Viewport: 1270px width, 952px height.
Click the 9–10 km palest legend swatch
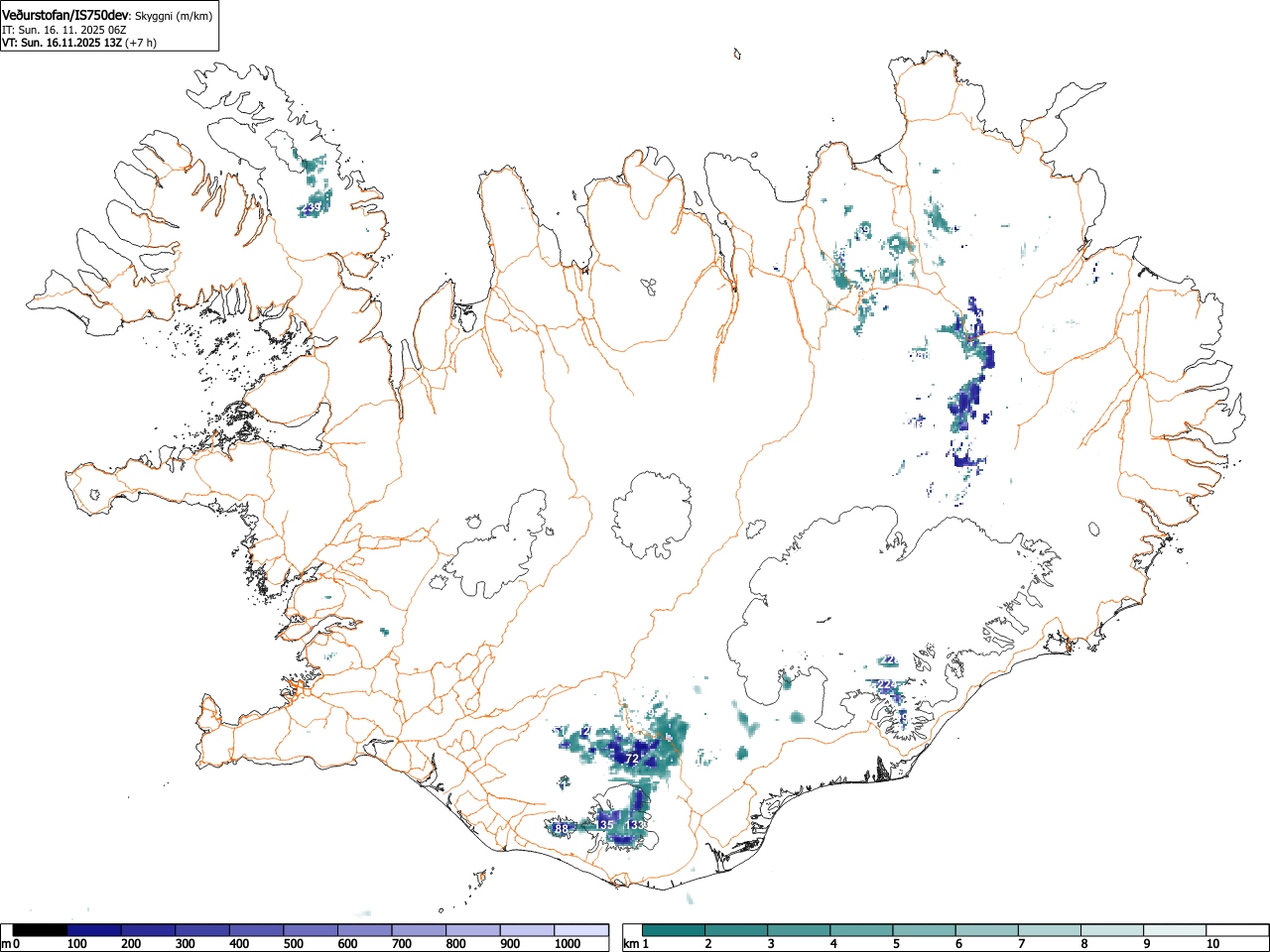coord(1176,930)
